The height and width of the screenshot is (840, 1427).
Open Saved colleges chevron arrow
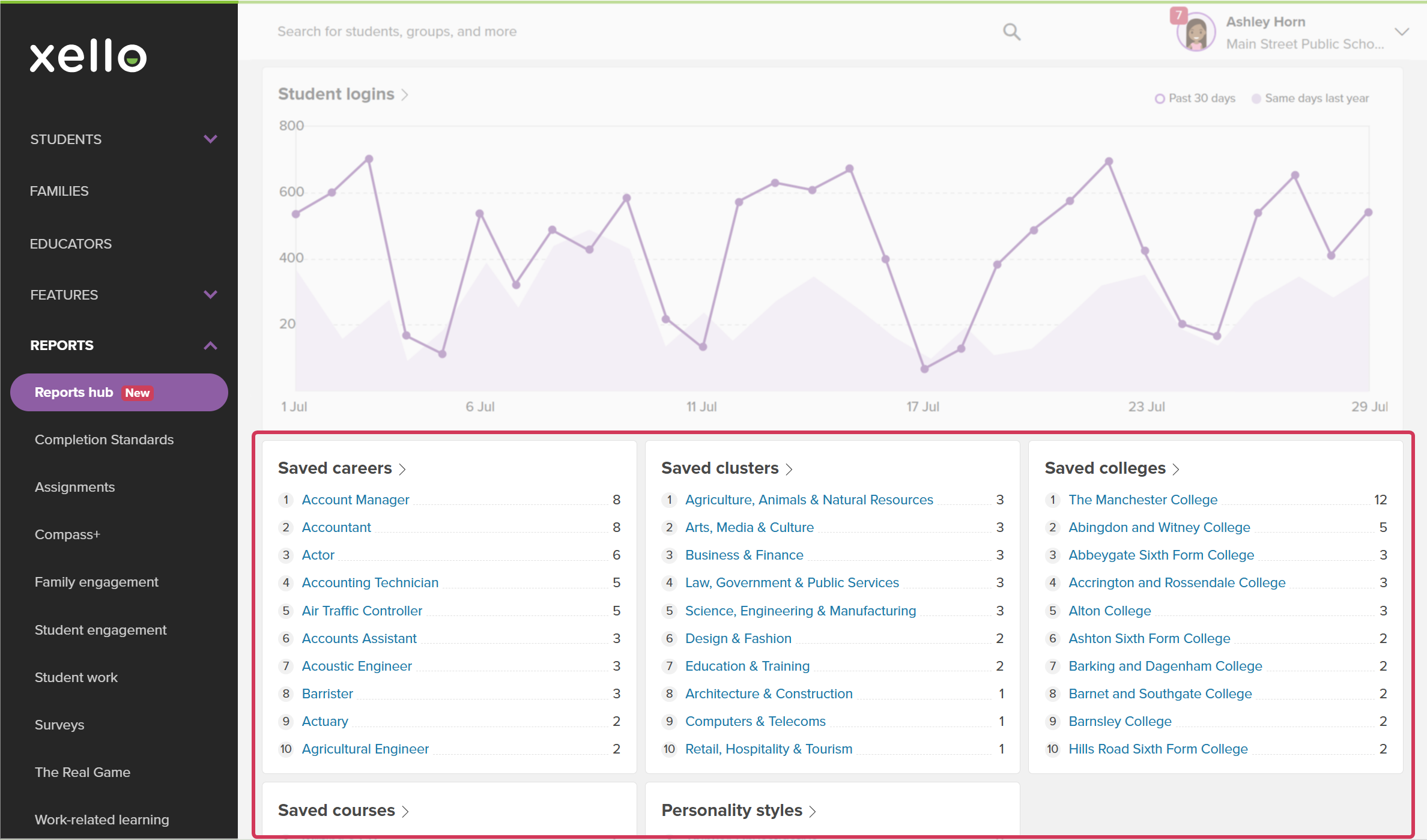click(1176, 469)
